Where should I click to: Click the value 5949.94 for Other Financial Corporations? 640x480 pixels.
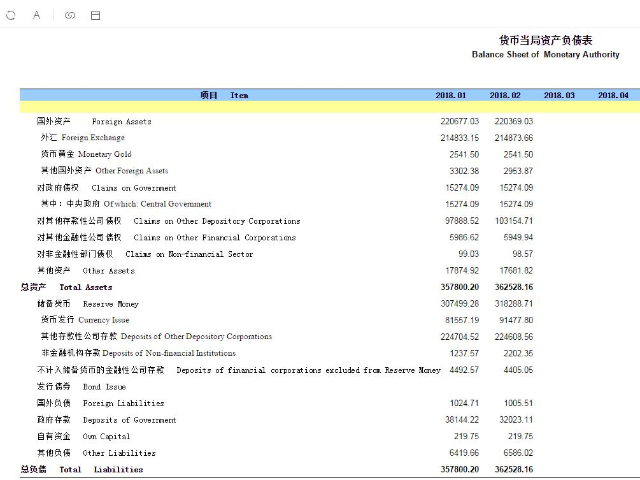[518, 237]
